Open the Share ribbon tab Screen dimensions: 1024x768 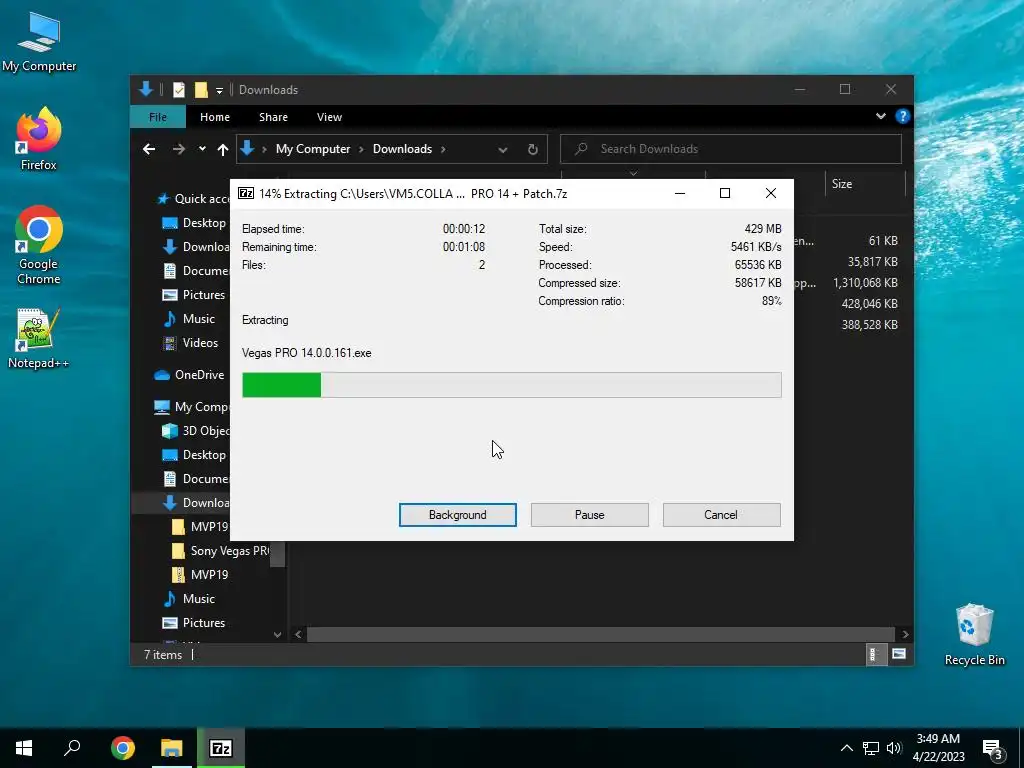point(273,117)
